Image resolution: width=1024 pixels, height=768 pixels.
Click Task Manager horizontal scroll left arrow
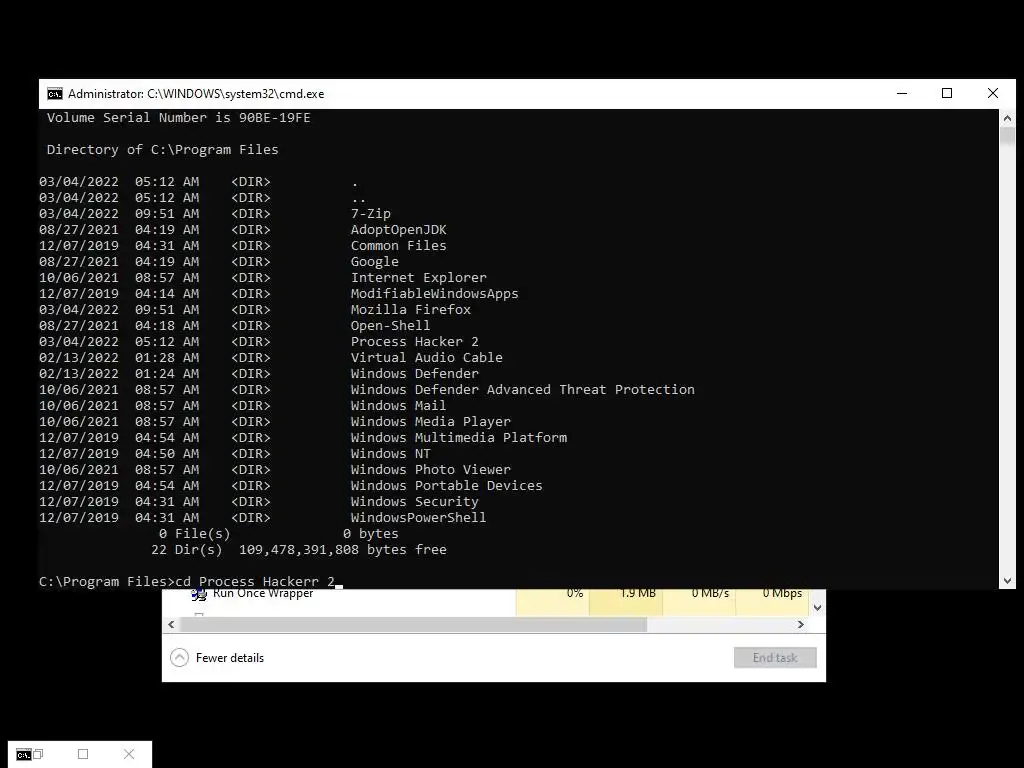tap(171, 624)
